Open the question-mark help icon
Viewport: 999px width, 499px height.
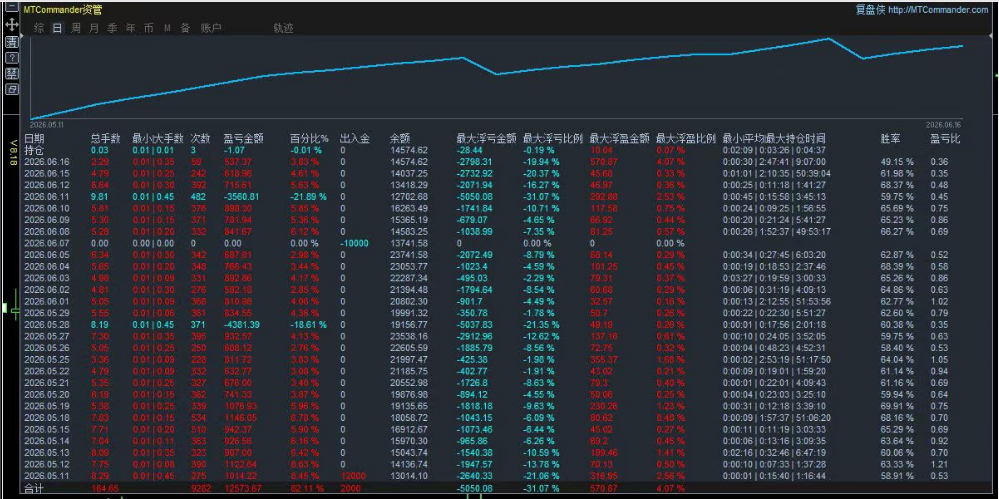tap(11, 58)
